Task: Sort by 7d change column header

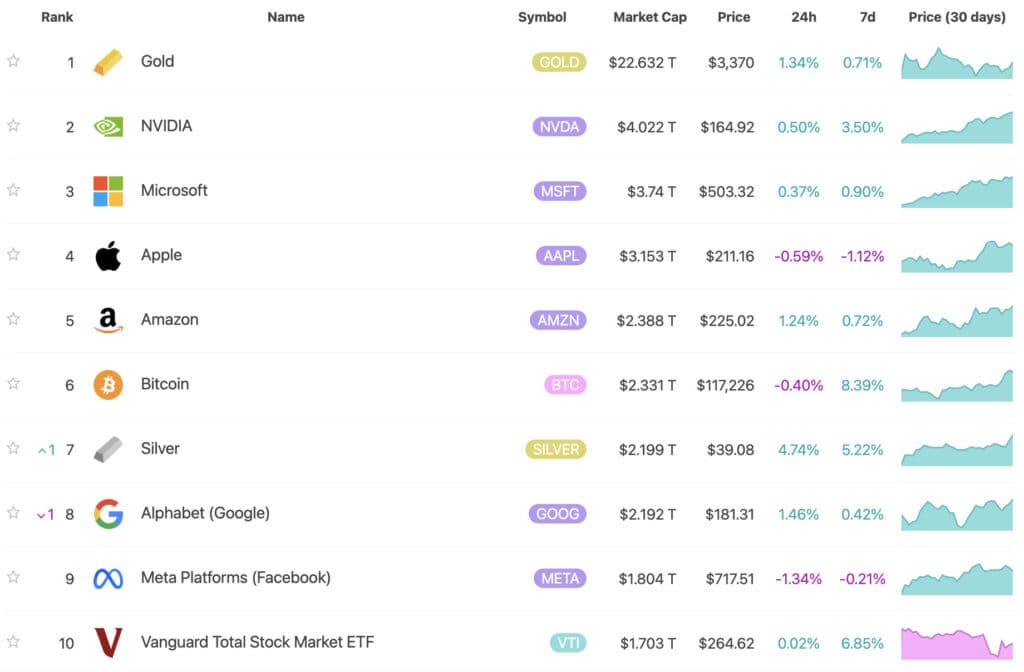Action: pos(867,17)
